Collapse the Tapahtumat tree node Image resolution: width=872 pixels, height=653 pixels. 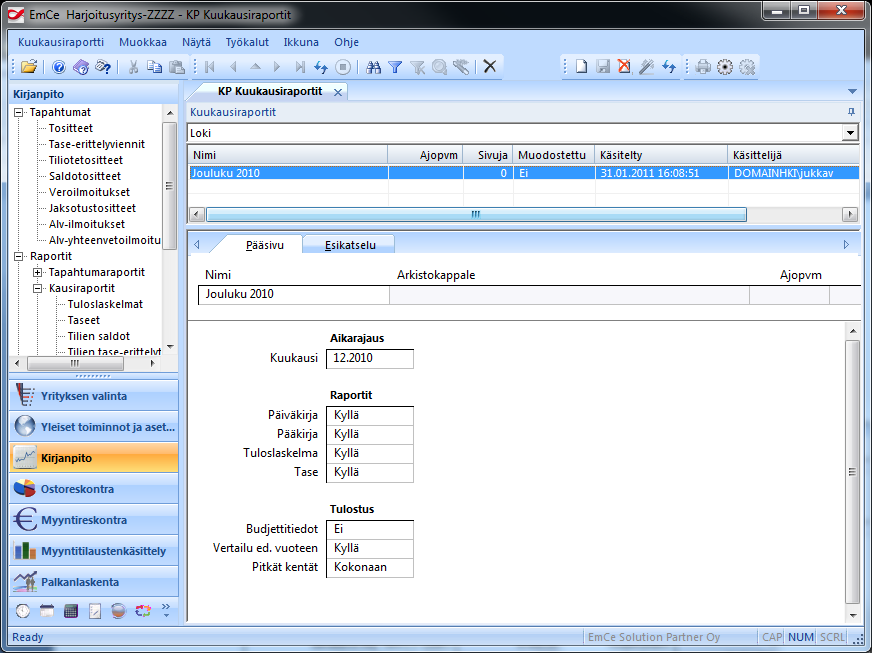(18, 112)
